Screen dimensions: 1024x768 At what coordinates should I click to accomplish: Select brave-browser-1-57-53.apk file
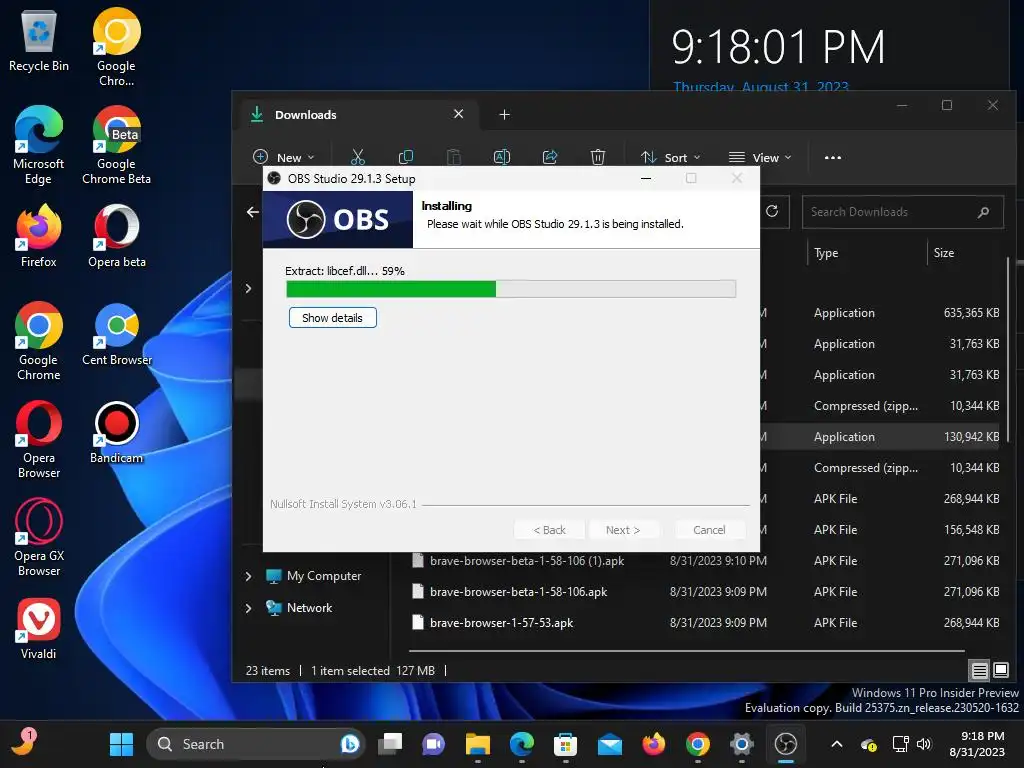coord(502,622)
